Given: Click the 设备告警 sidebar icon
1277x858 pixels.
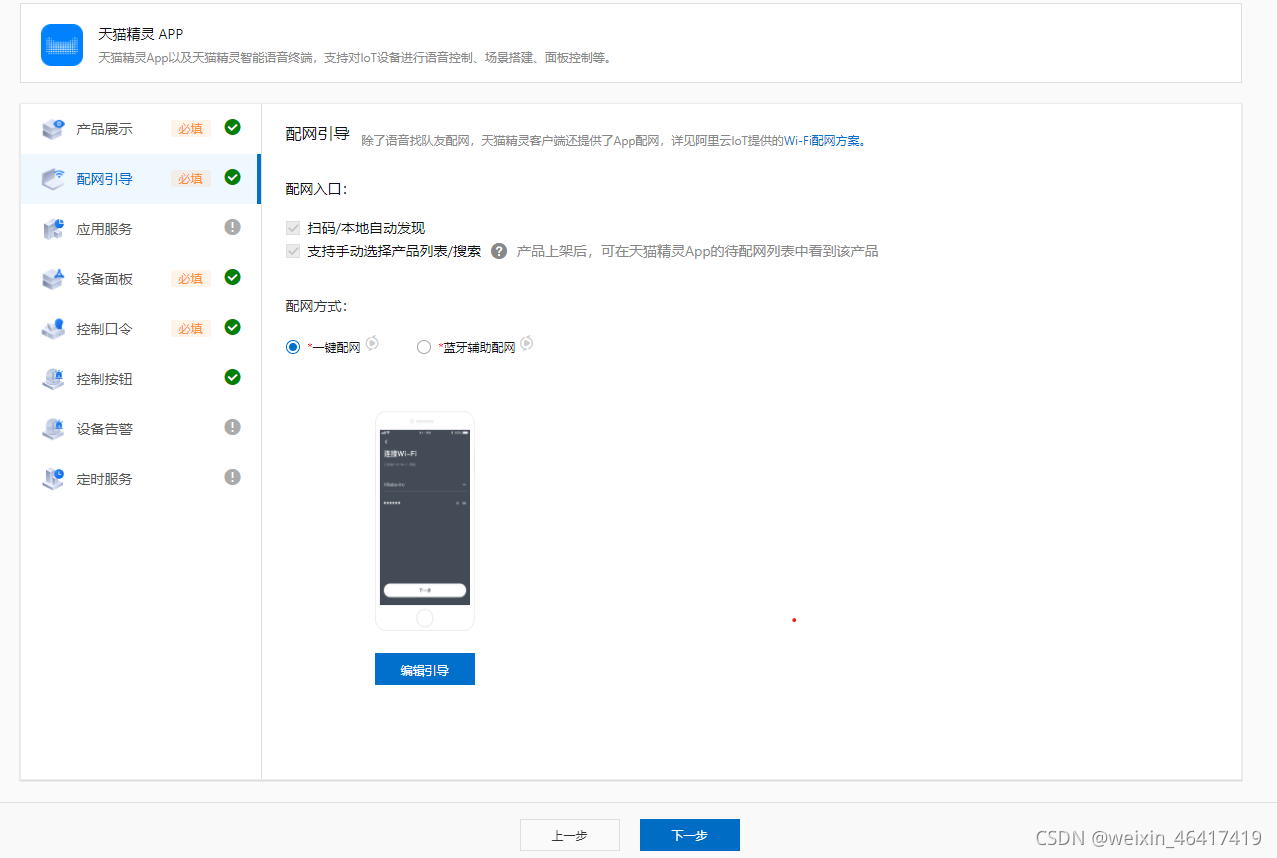Looking at the screenshot, I should [53, 429].
